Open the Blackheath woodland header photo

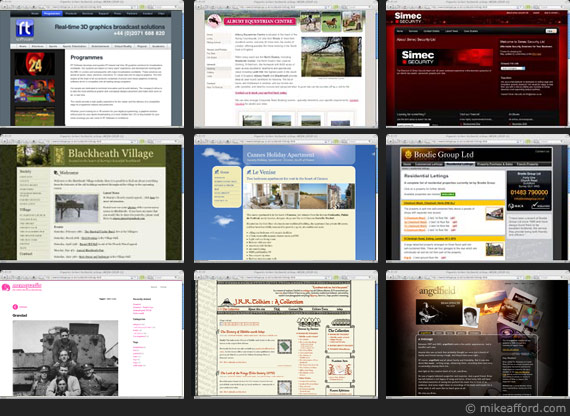coord(33,156)
